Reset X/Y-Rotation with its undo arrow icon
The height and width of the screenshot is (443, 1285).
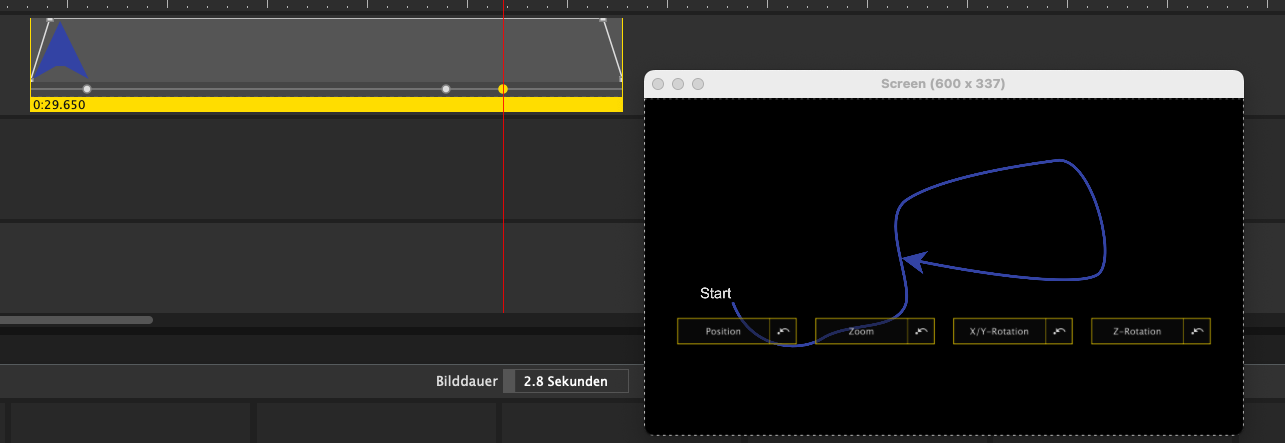click(1059, 331)
